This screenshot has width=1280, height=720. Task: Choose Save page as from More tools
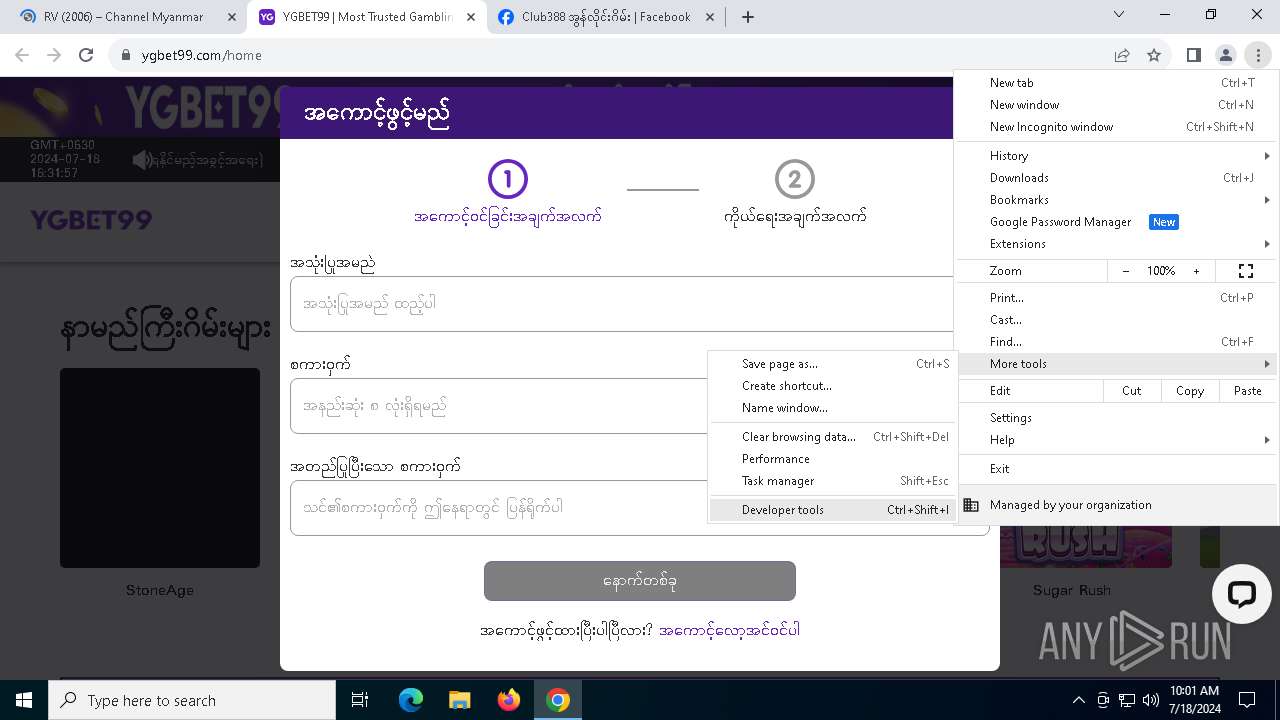(x=832, y=364)
